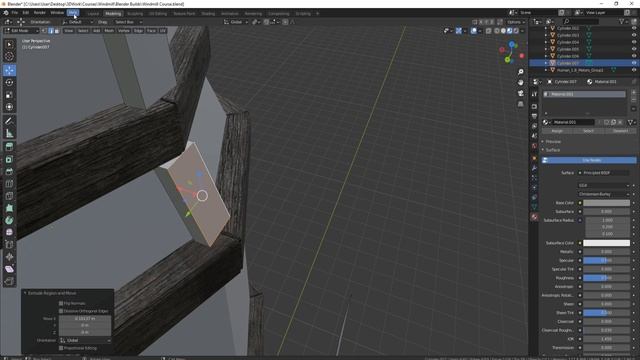Open the GGX distribution dropdown
Screen dimensions: 640x360
(604, 185)
